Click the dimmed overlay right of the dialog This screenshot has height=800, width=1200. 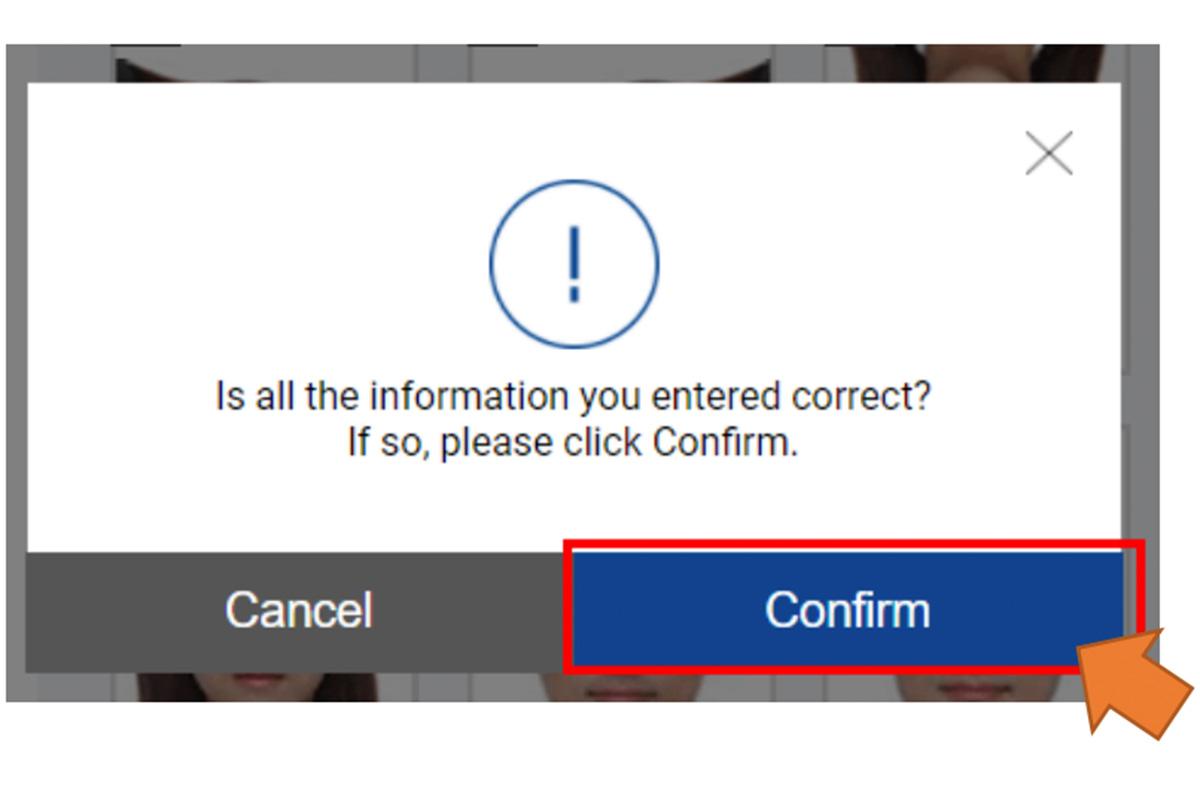(1140, 300)
